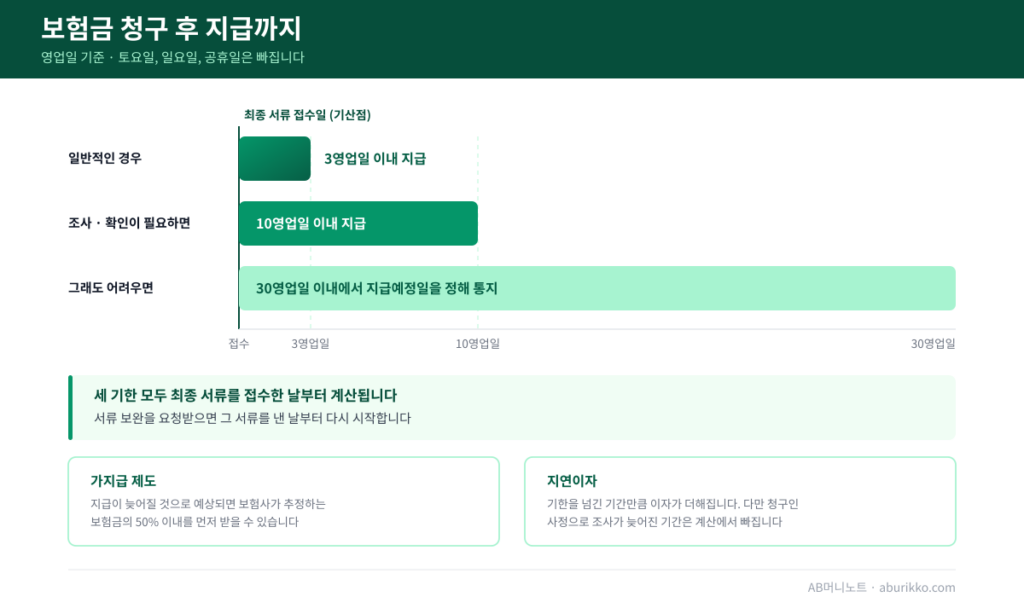Click the card heading '가지급 제도'
The height and width of the screenshot is (614, 1024).
pos(123,481)
